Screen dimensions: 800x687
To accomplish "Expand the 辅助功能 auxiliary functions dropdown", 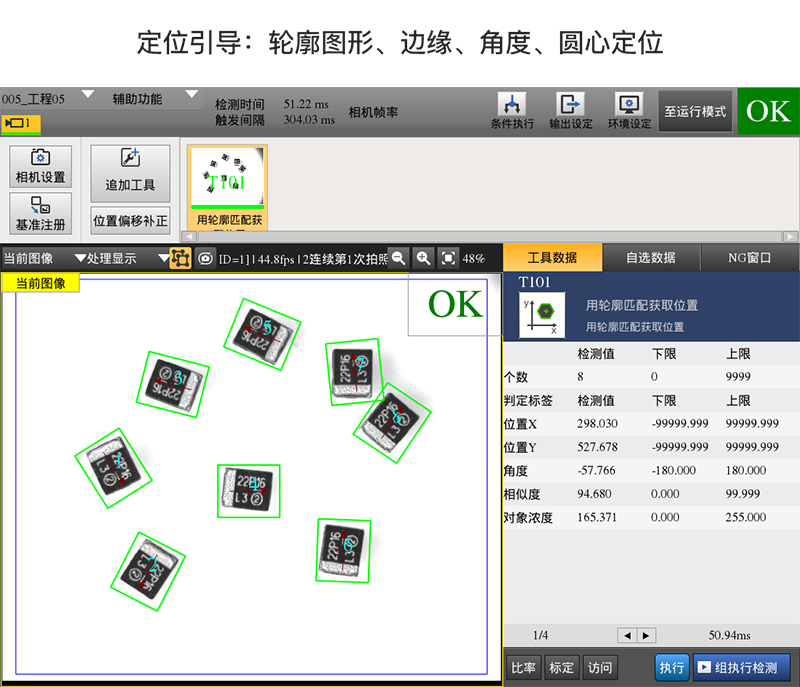I will coord(150,98).
